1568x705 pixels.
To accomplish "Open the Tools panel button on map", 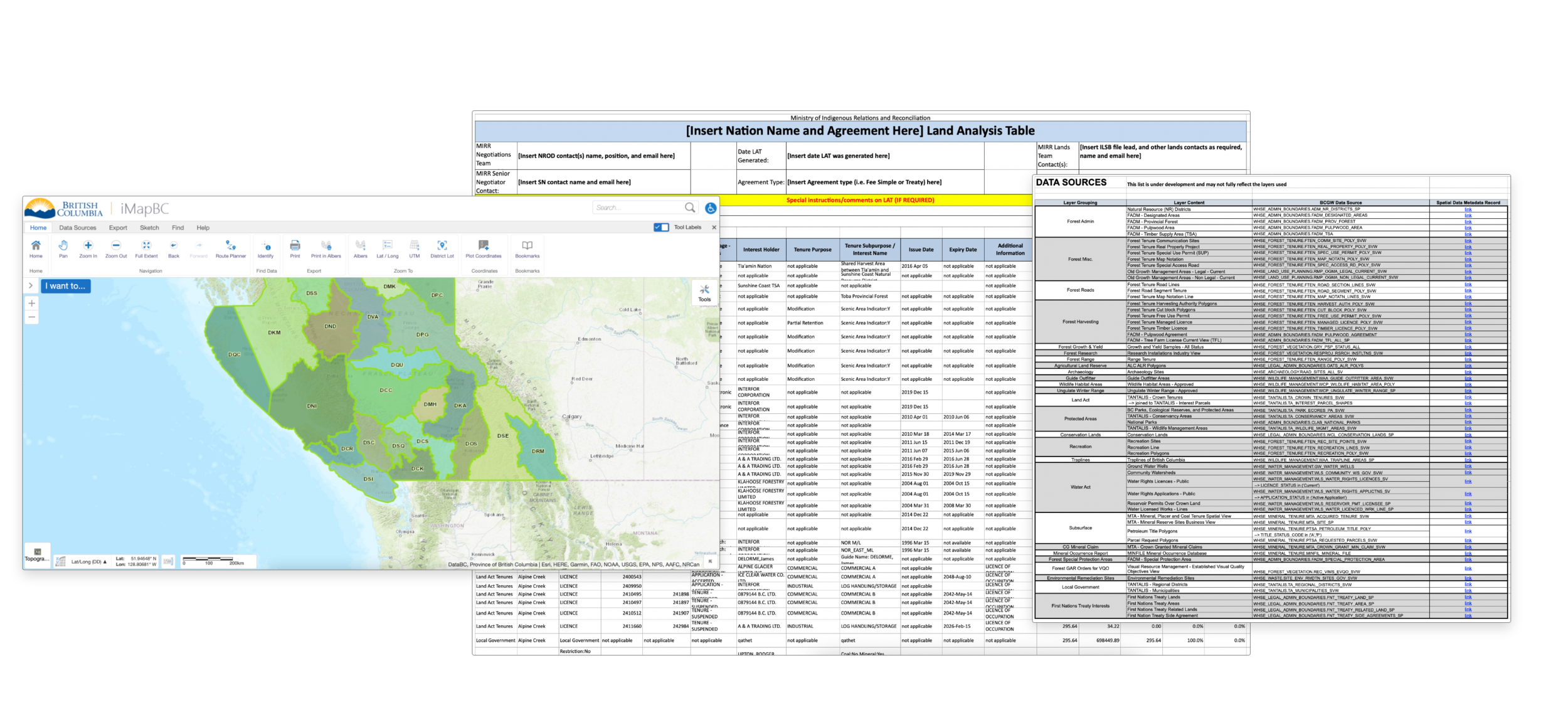I will [704, 293].
